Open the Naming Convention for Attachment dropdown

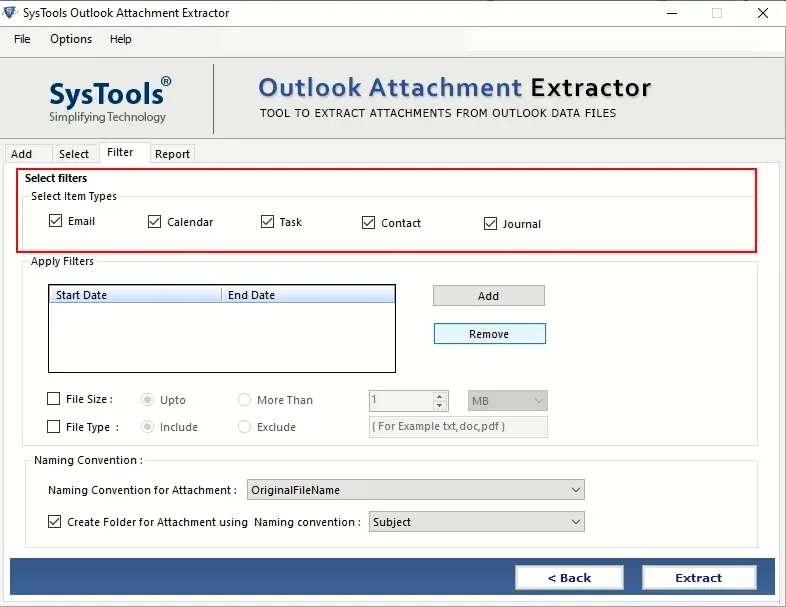tap(415, 490)
